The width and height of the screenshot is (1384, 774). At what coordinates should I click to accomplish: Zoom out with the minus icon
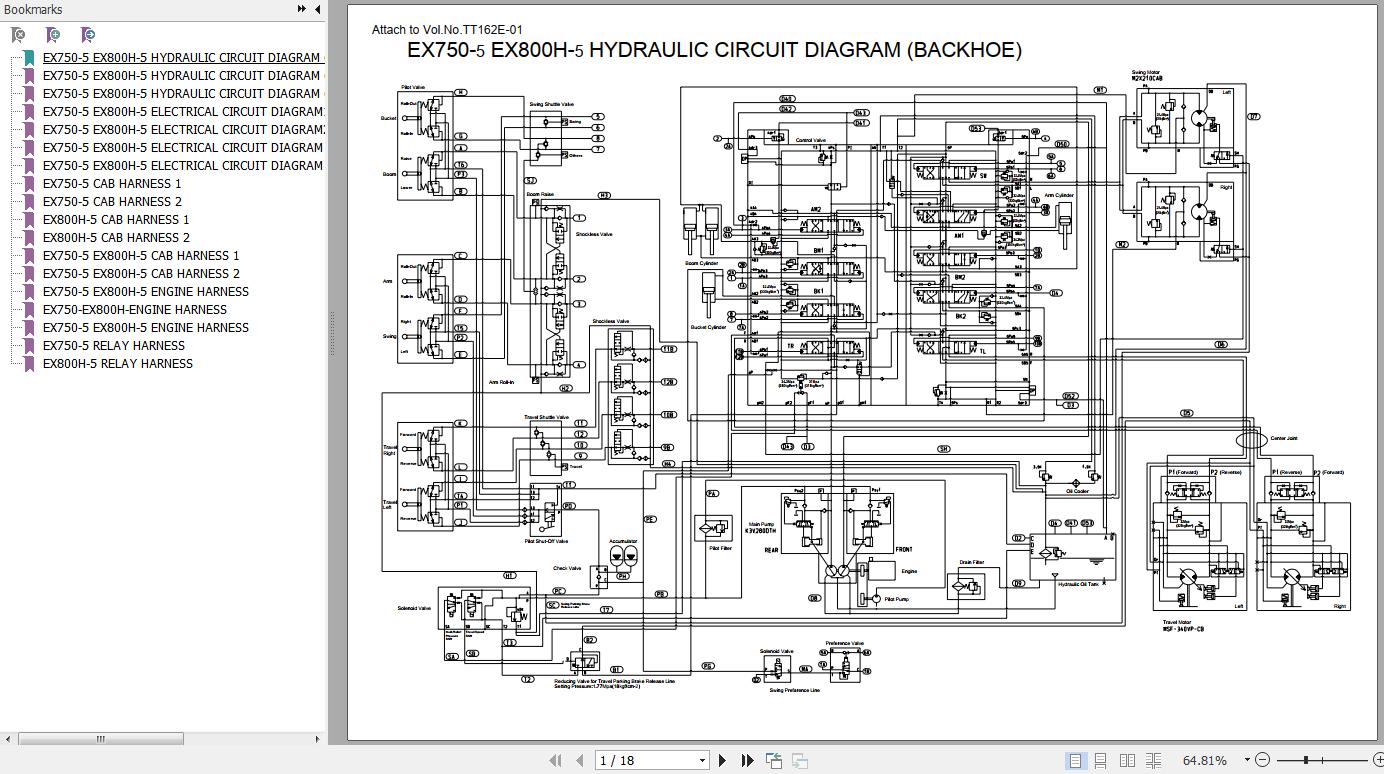(1262, 761)
